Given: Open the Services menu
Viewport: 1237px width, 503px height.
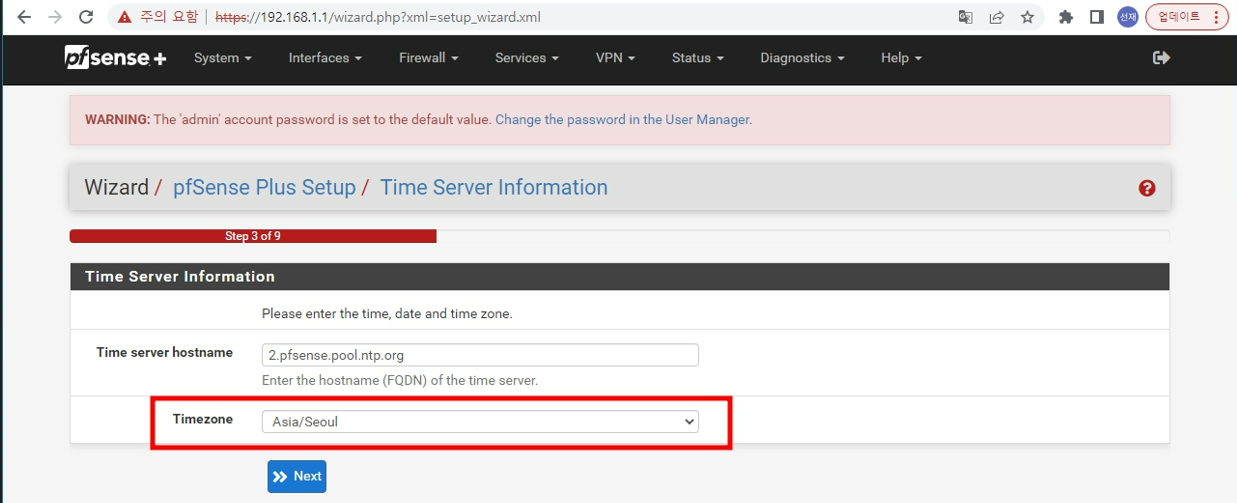Looking at the screenshot, I should [x=527, y=58].
